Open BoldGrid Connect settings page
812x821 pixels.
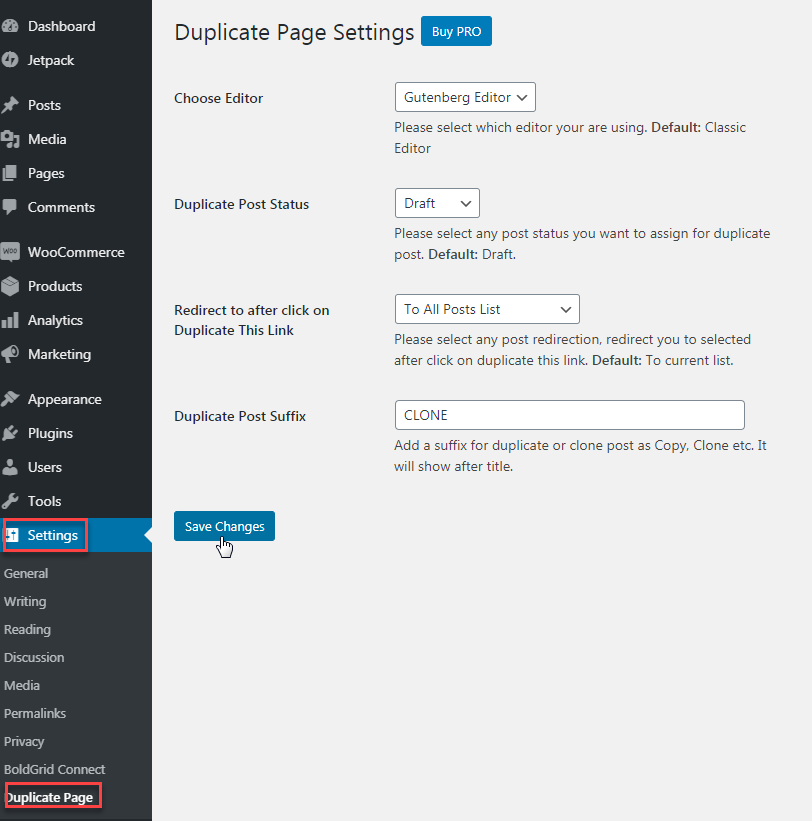point(54,769)
